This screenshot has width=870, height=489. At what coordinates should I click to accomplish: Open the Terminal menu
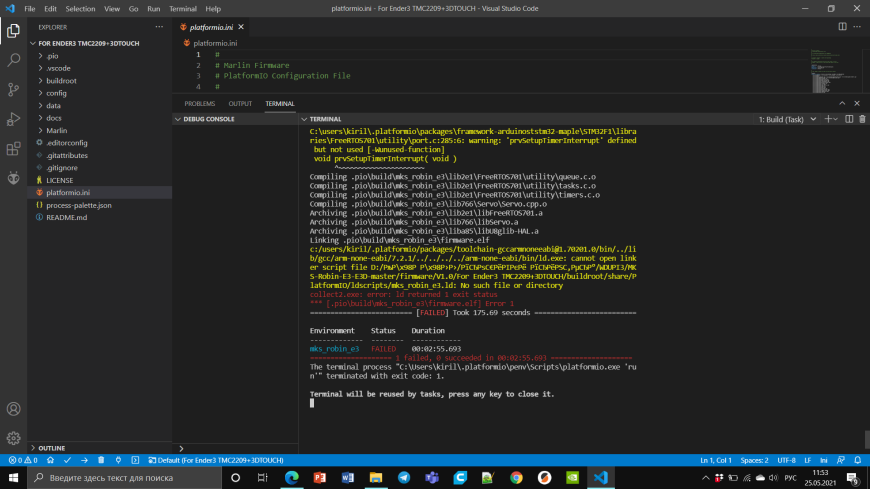(x=183, y=8)
